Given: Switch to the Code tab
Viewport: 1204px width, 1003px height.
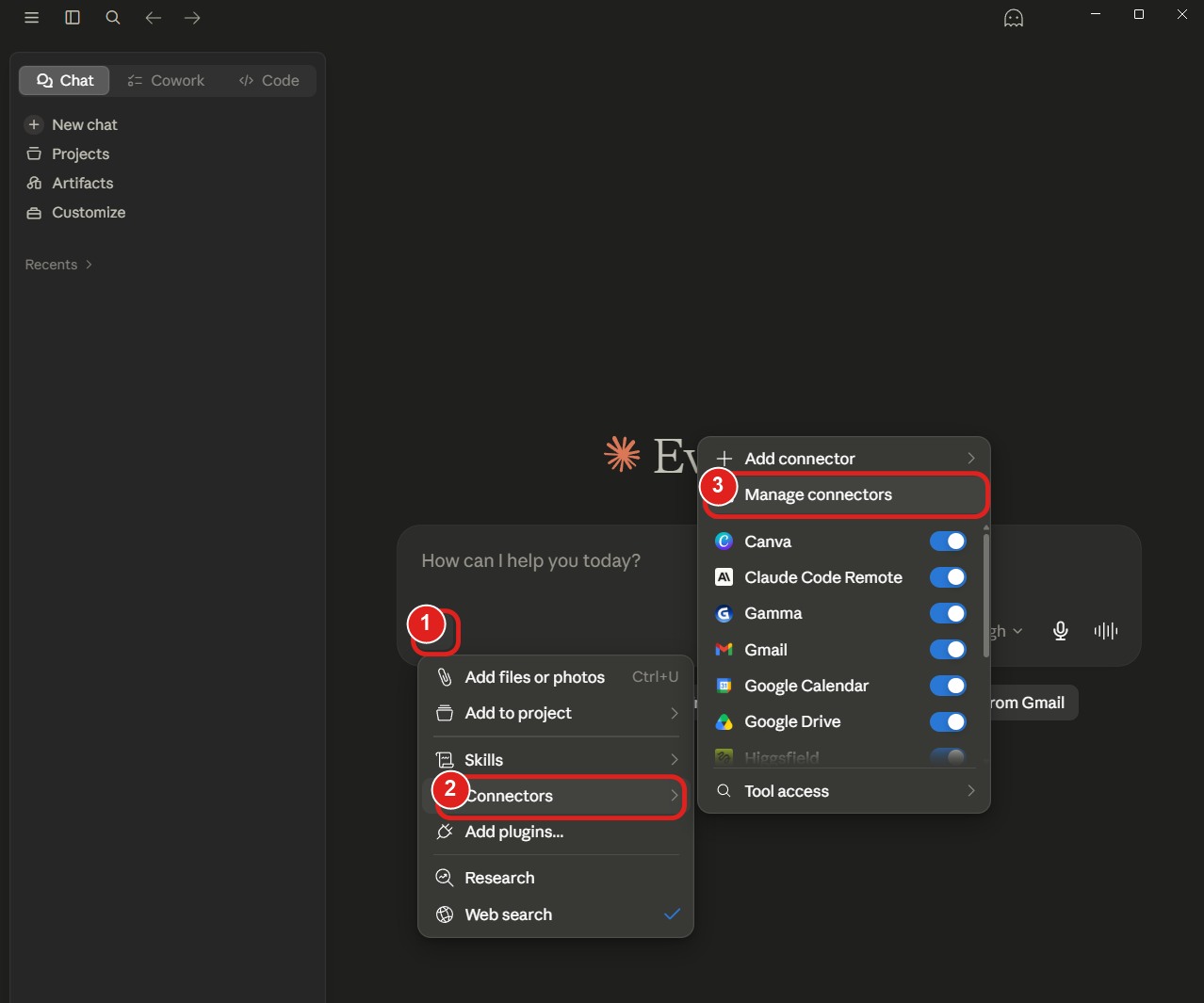Looking at the screenshot, I should click(268, 81).
